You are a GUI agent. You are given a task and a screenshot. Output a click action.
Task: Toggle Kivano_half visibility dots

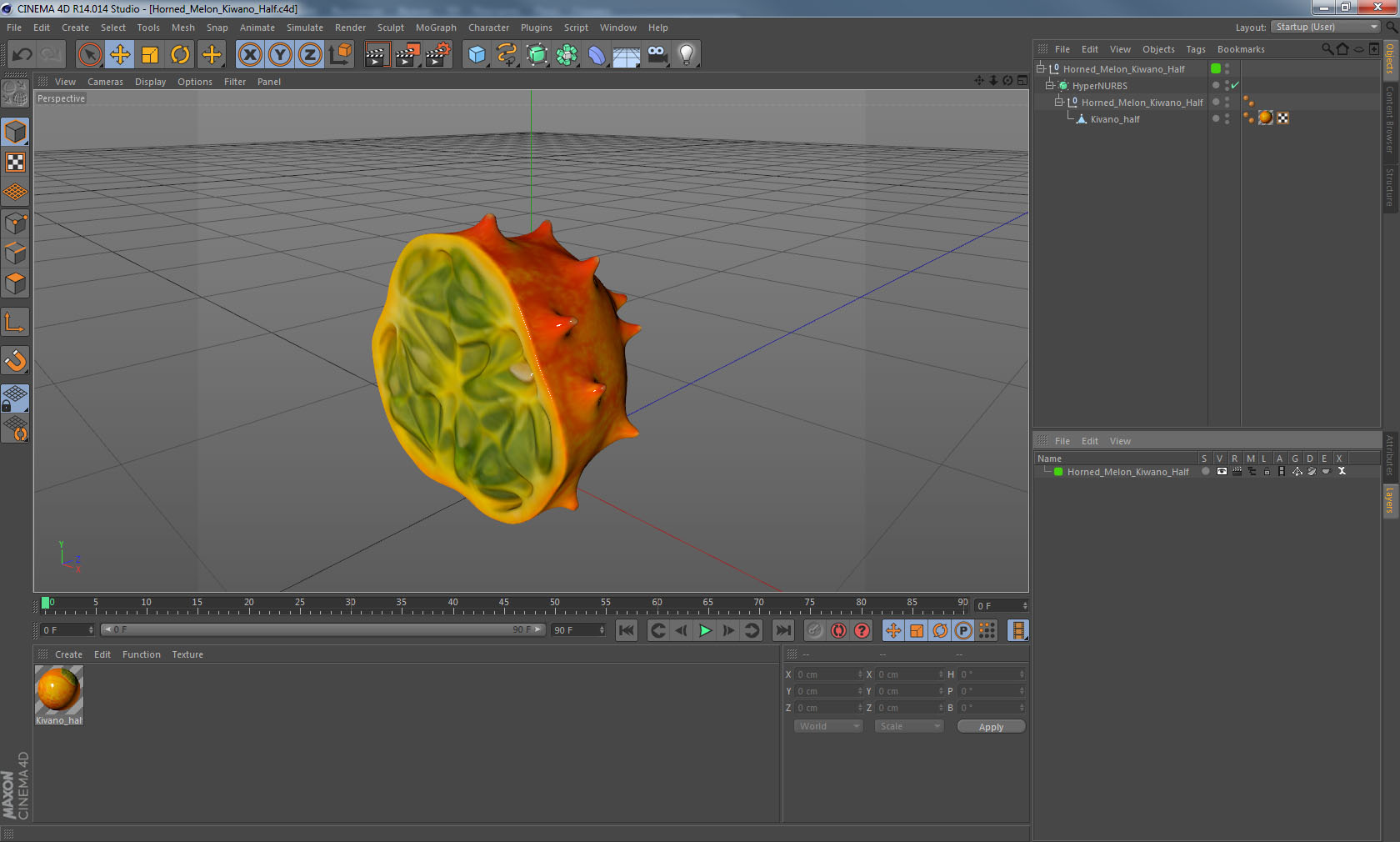pos(1227,118)
